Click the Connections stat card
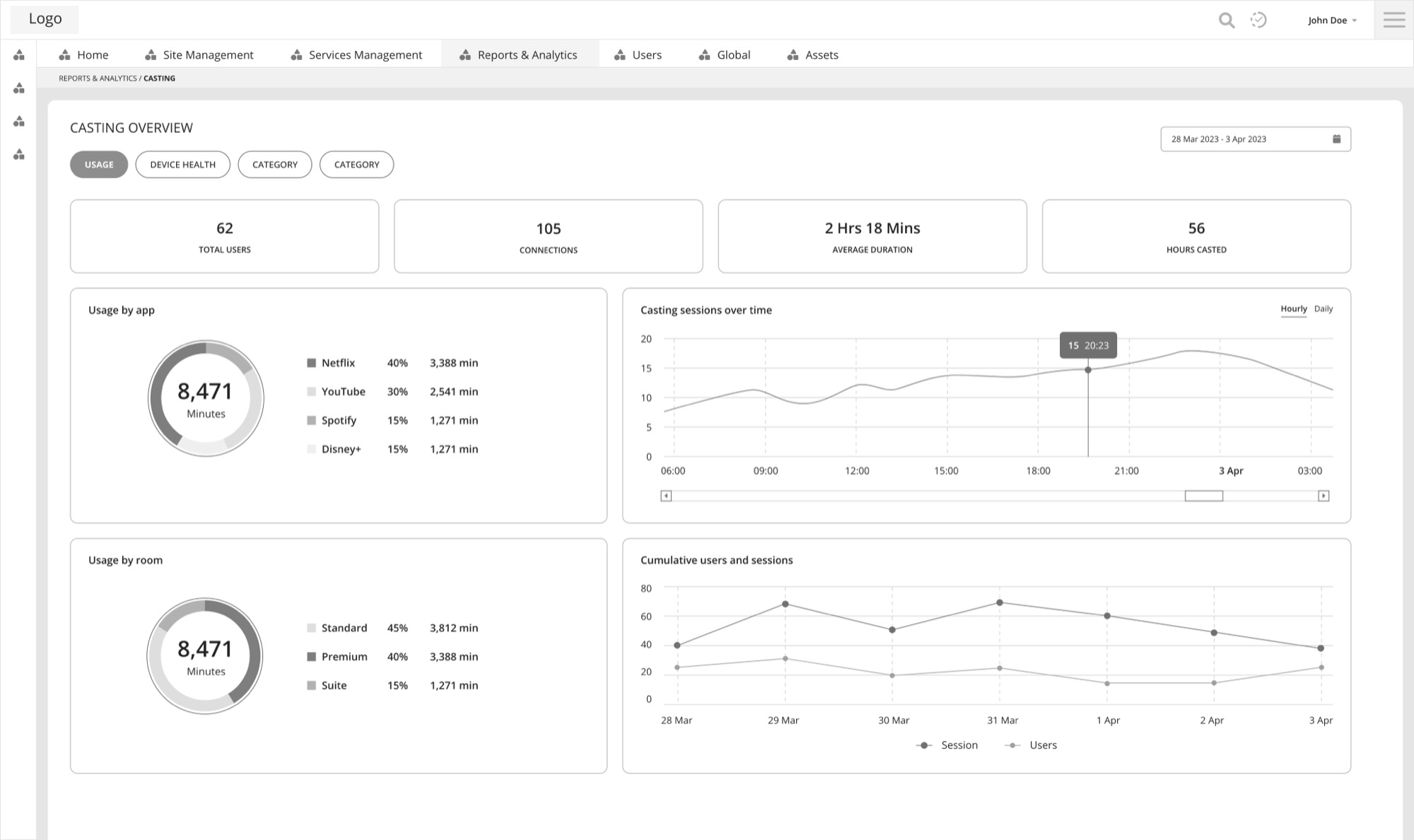The width and height of the screenshot is (1414, 840). click(548, 236)
